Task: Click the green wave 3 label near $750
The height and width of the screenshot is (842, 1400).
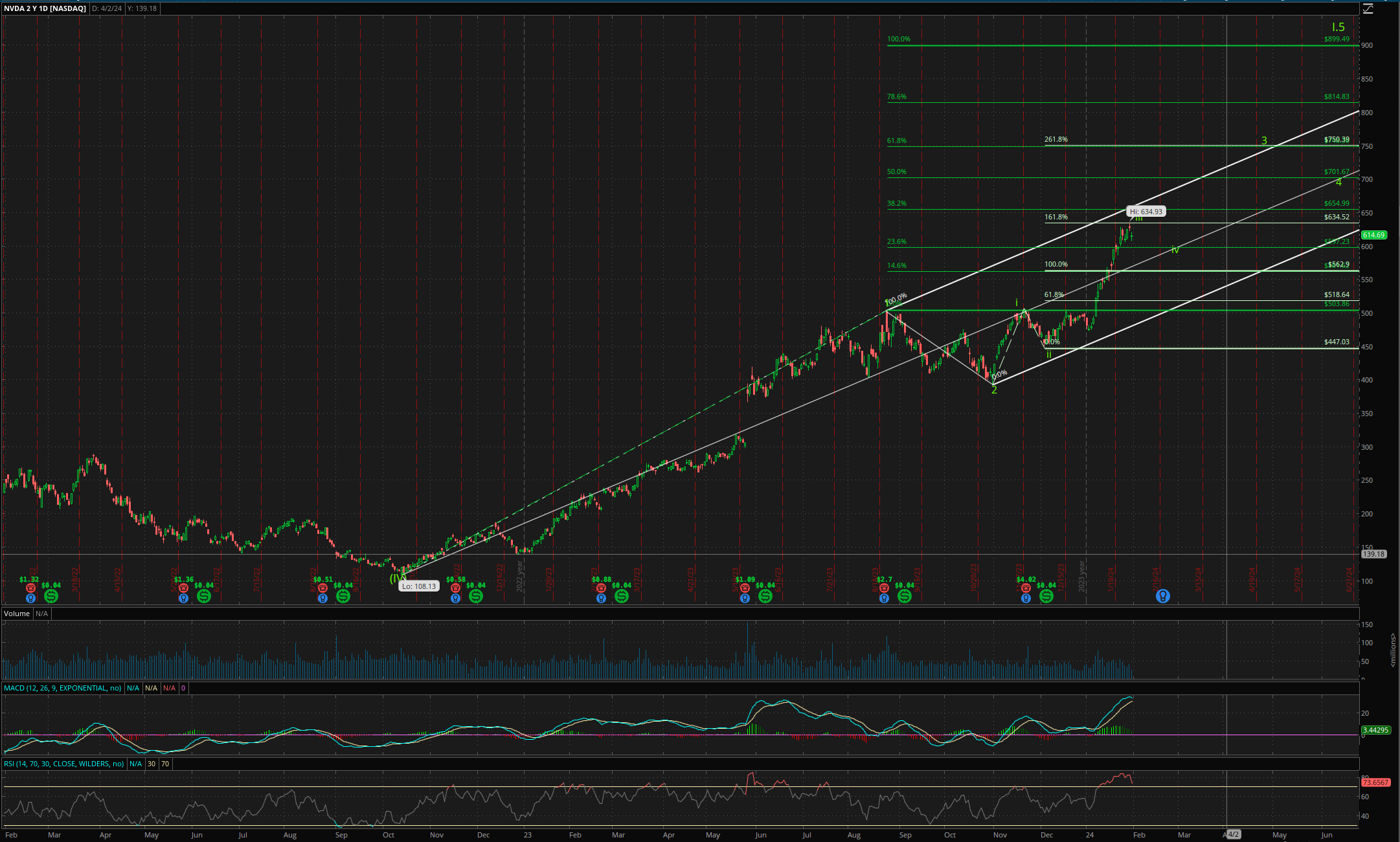Action: tap(1264, 140)
